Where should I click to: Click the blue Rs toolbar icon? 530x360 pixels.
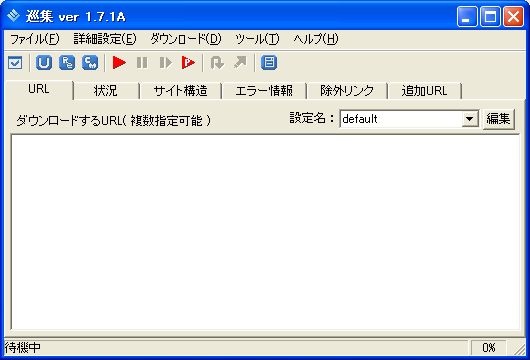pos(67,63)
